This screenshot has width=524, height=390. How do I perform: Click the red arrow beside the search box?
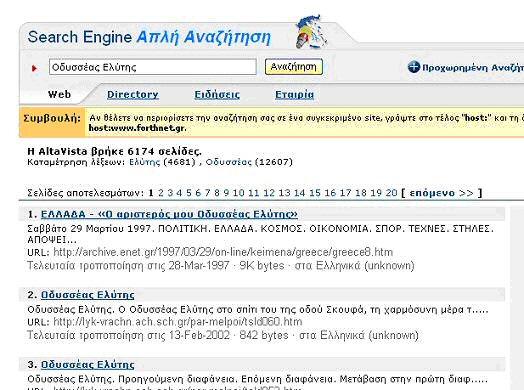pos(34,68)
